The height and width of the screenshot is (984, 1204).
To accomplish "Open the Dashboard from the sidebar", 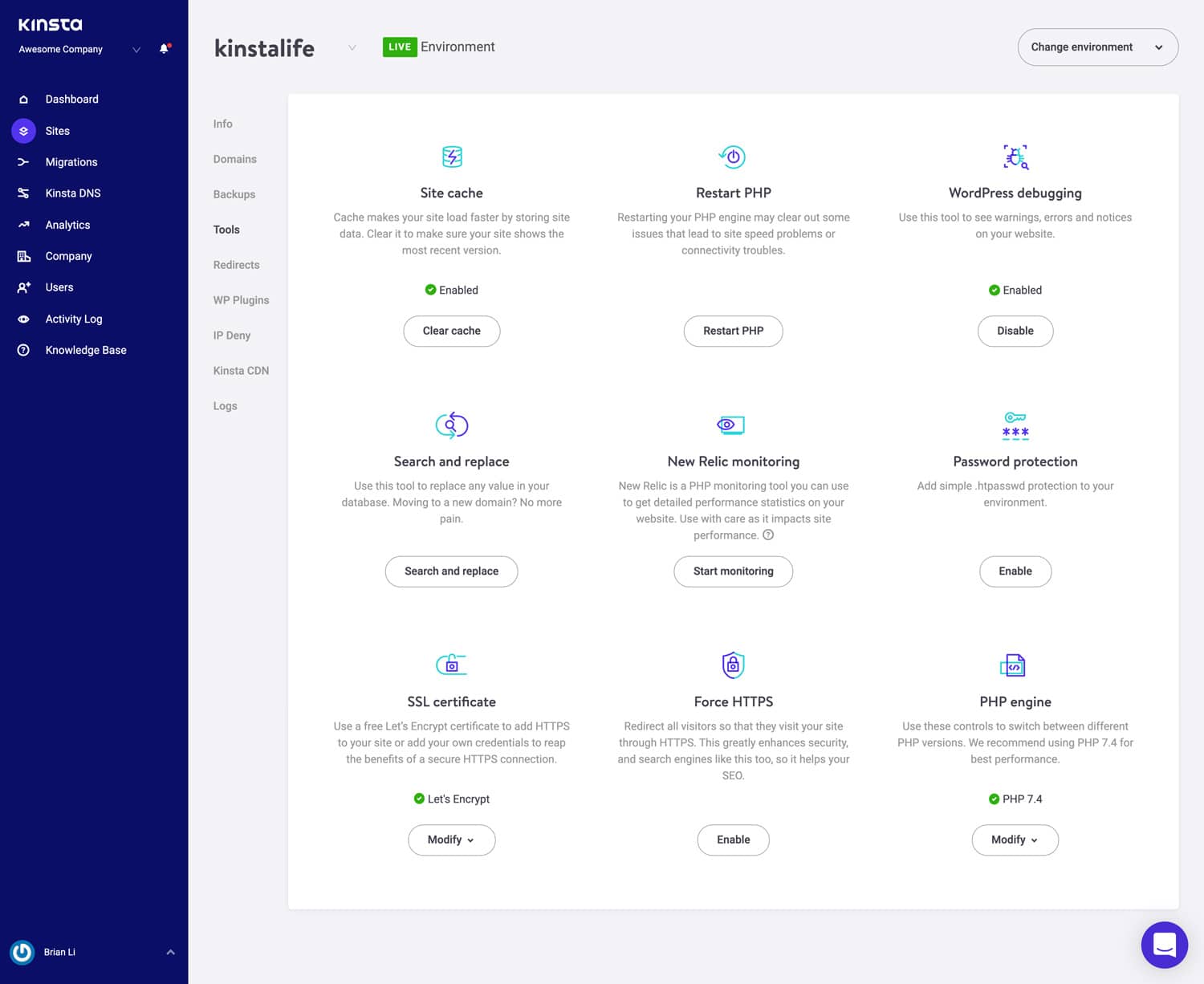I will click(22, 99).
